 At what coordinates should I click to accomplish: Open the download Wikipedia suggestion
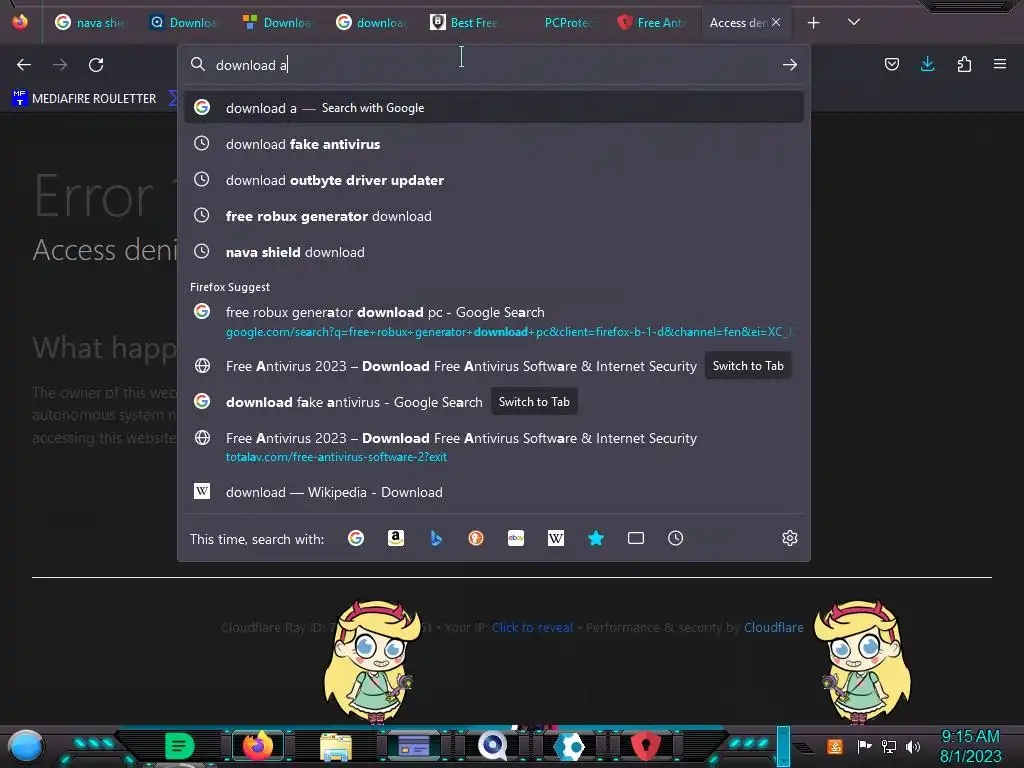coord(494,492)
